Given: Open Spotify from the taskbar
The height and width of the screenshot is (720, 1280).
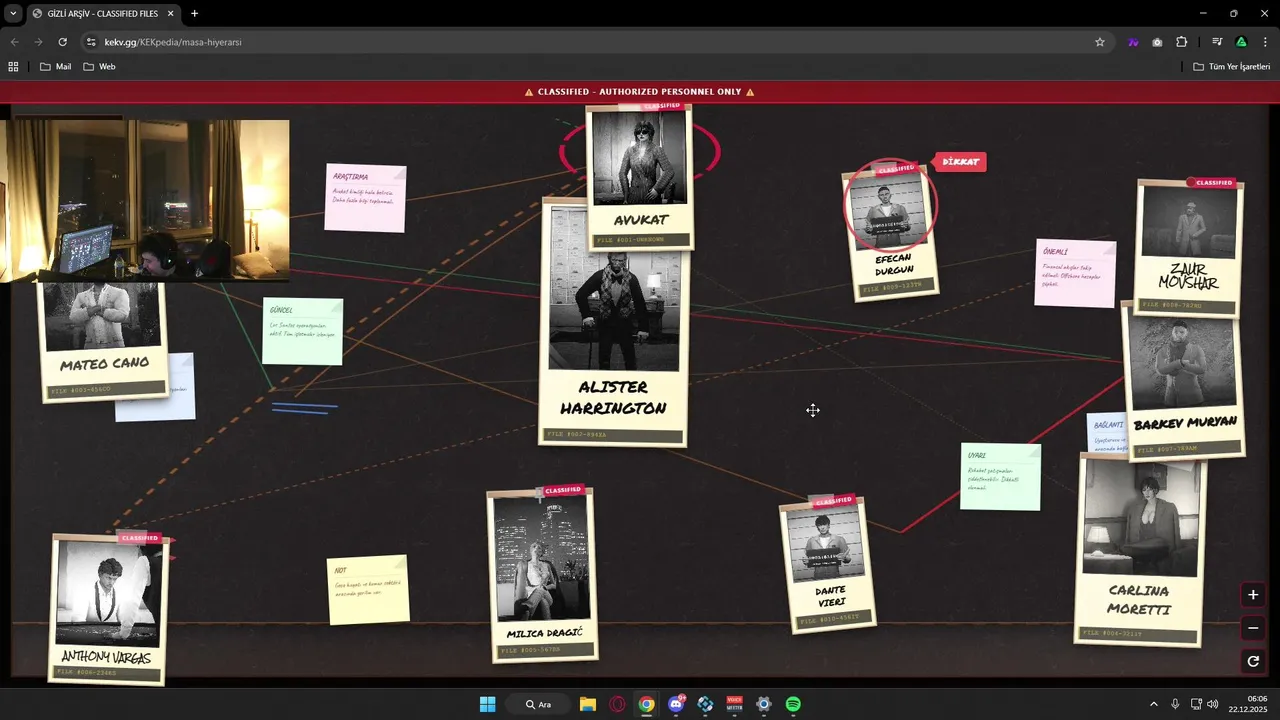Looking at the screenshot, I should 793,704.
